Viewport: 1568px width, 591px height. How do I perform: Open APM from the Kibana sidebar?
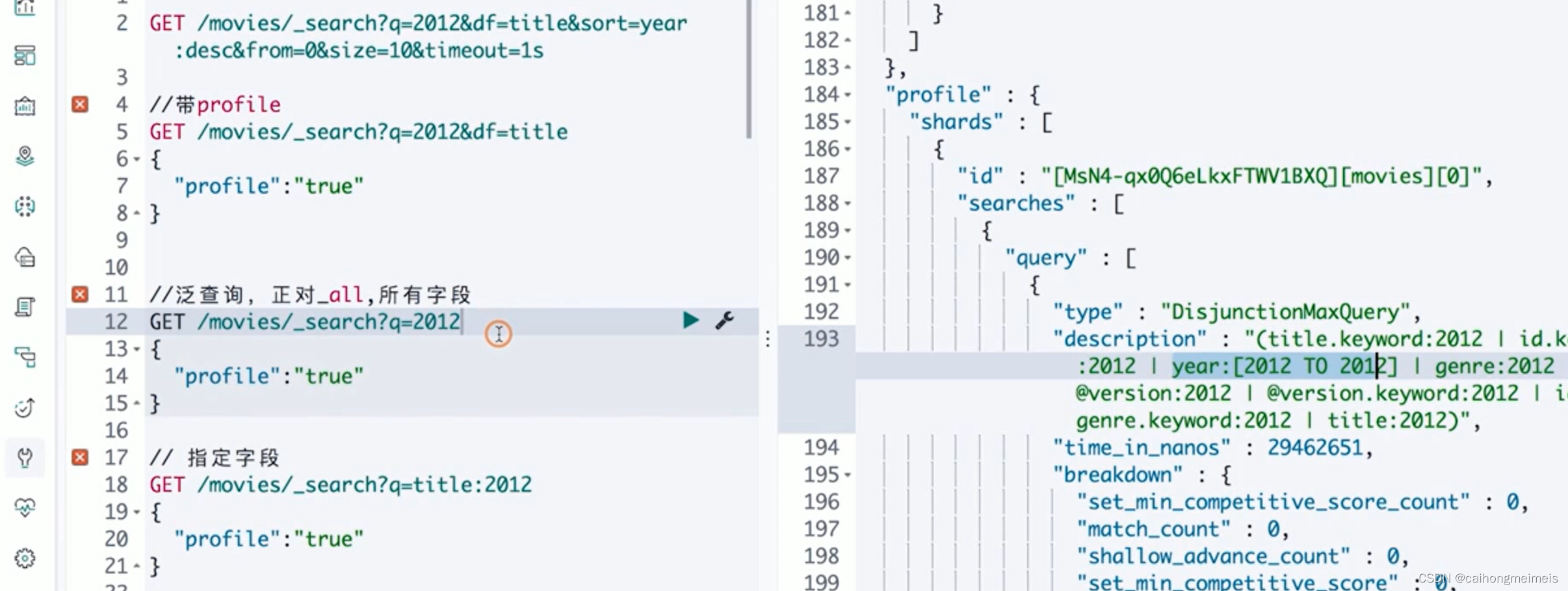pyautogui.click(x=25, y=357)
